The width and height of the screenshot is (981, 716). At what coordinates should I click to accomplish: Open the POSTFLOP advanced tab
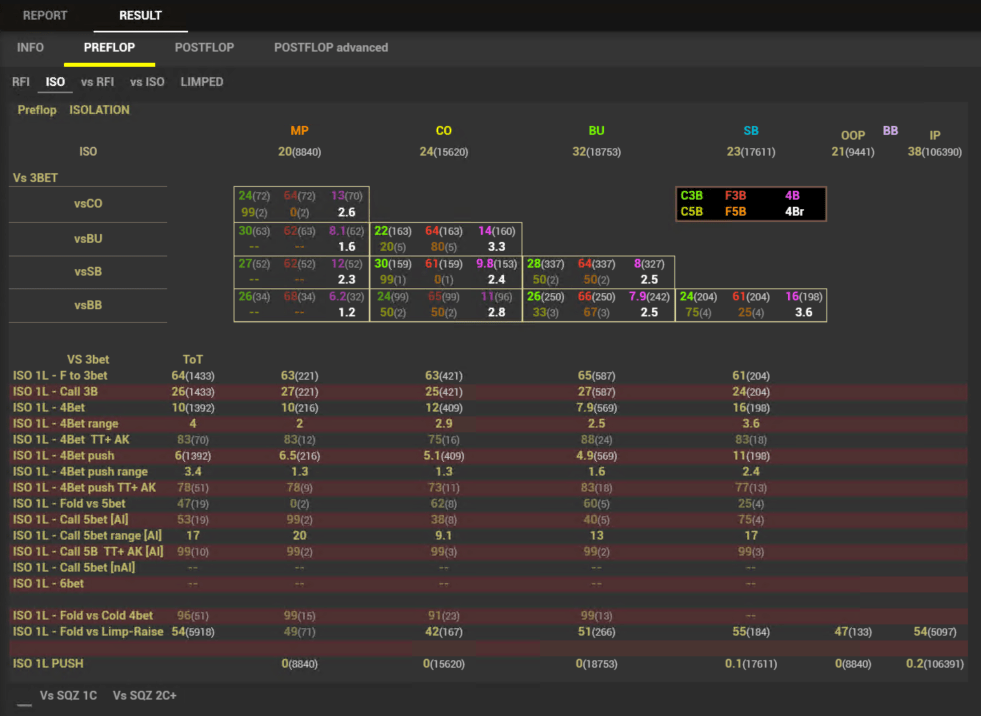pos(331,48)
